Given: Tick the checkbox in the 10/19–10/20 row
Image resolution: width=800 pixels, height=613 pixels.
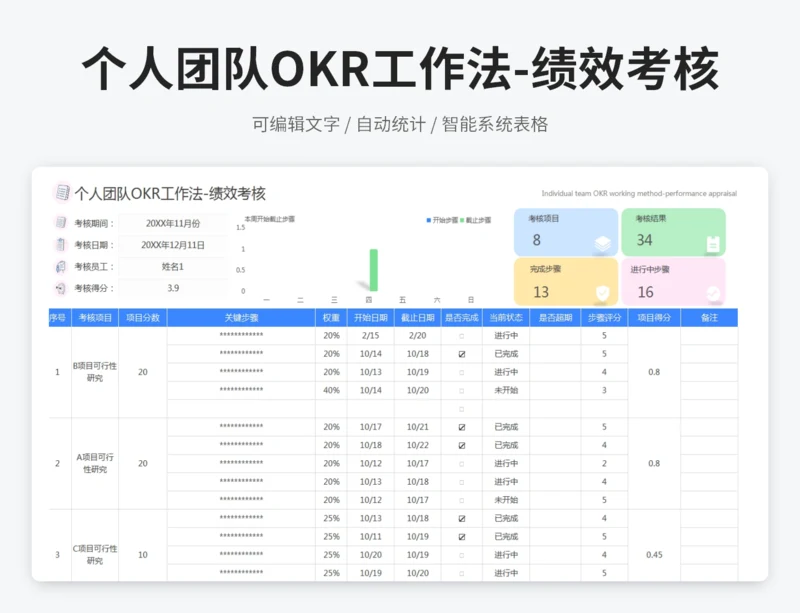Looking at the screenshot, I should point(462,574).
